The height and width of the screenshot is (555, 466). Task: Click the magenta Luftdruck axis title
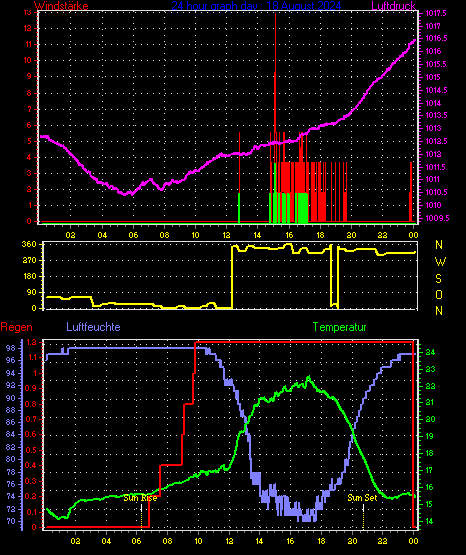(x=393, y=5)
